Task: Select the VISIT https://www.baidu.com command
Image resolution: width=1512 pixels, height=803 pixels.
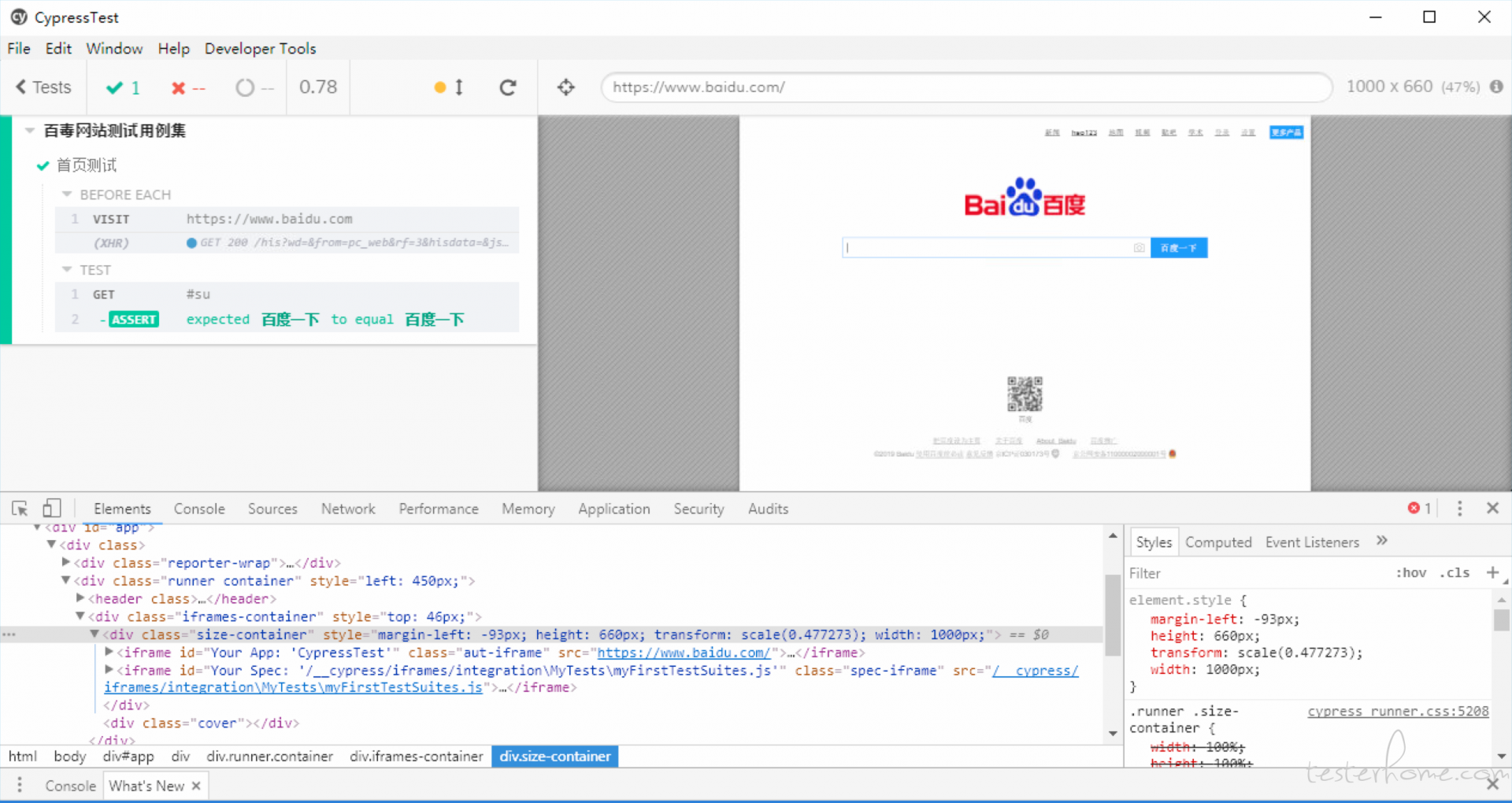Action: (x=287, y=219)
